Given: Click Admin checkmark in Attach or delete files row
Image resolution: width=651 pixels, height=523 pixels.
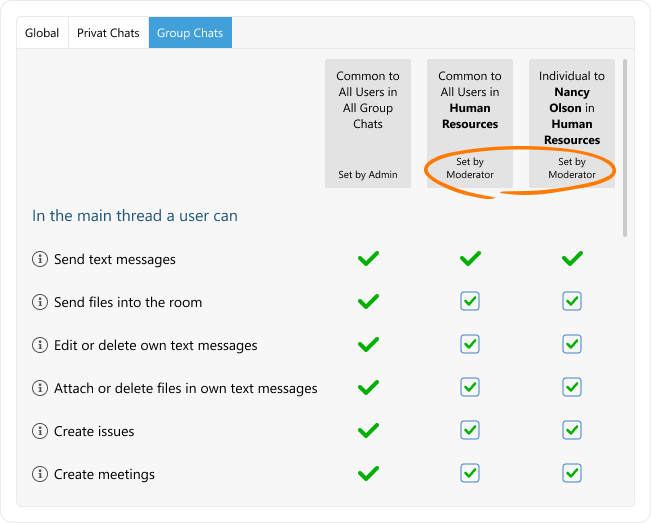Looking at the screenshot, I should (x=368, y=387).
